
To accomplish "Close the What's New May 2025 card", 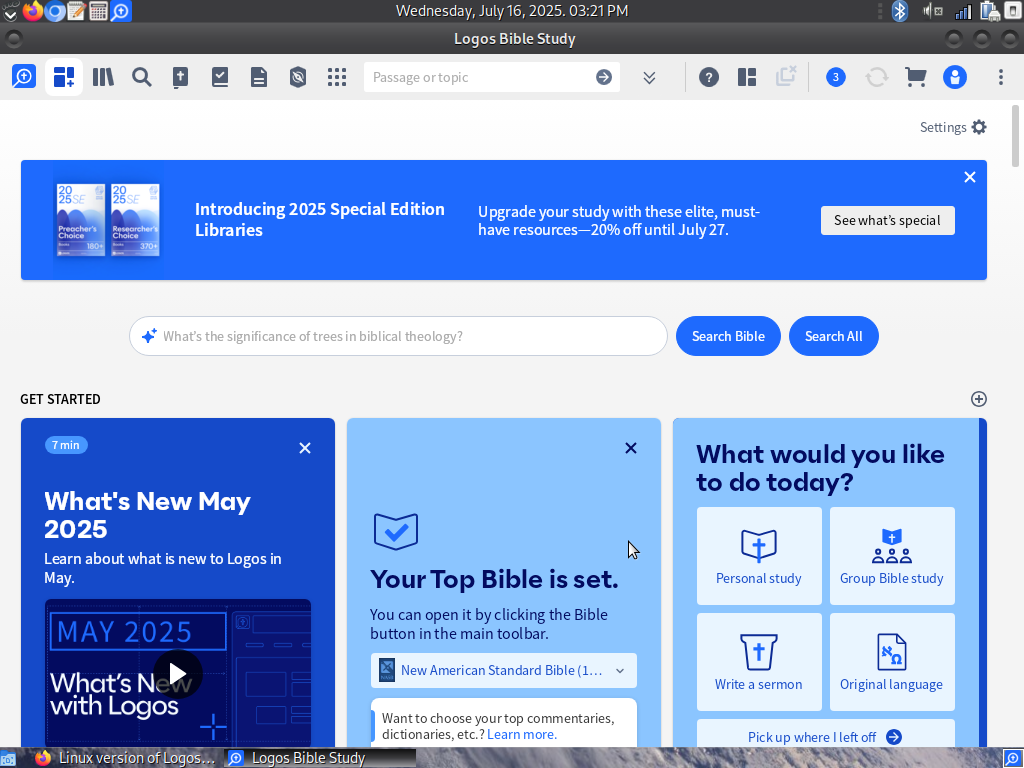I will point(305,448).
